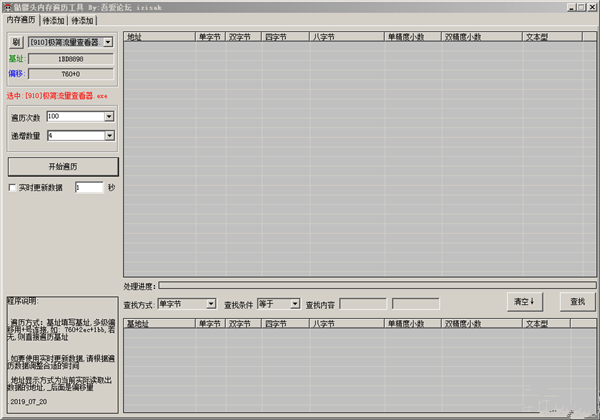Click the 刷 refresh button

click(x=16, y=42)
